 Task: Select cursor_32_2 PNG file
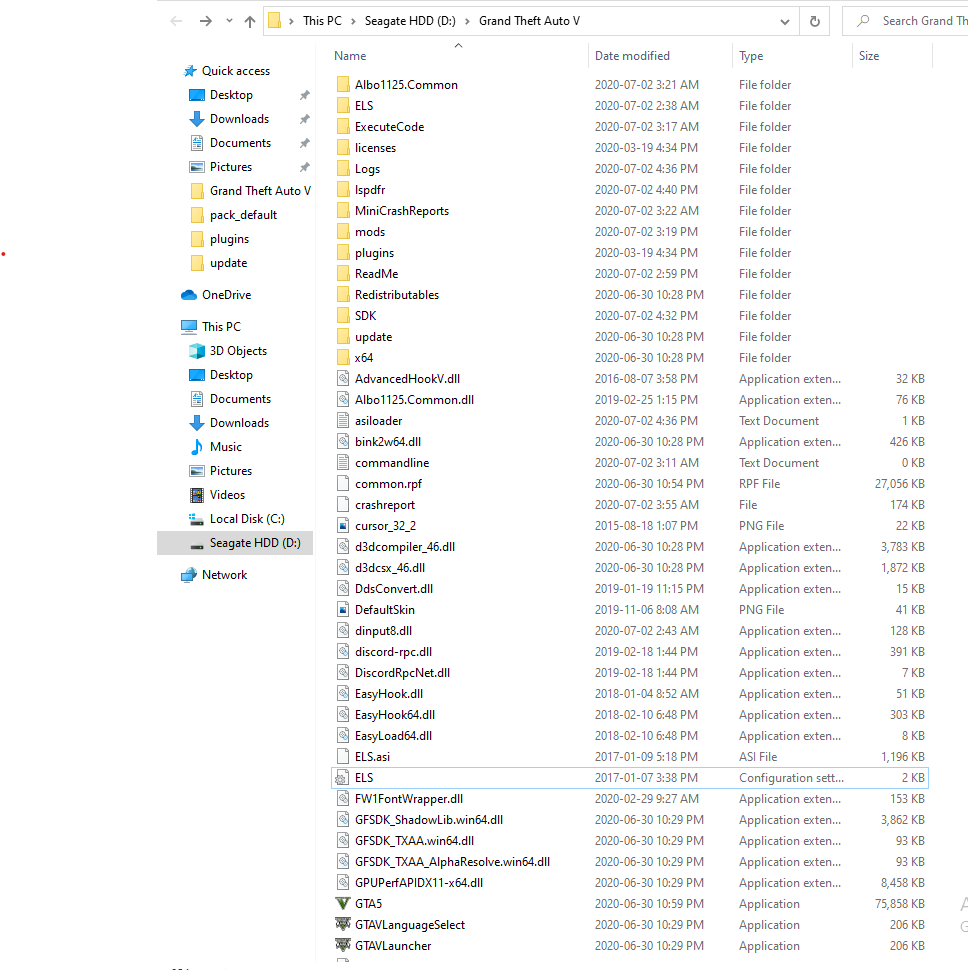tap(385, 526)
